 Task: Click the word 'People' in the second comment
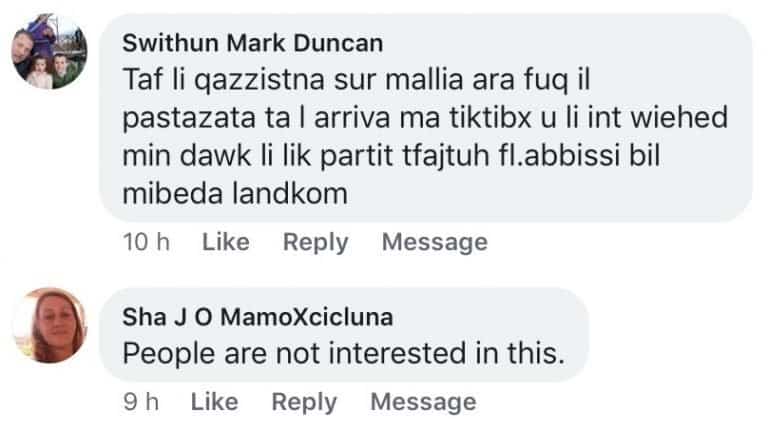pos(162,352)
